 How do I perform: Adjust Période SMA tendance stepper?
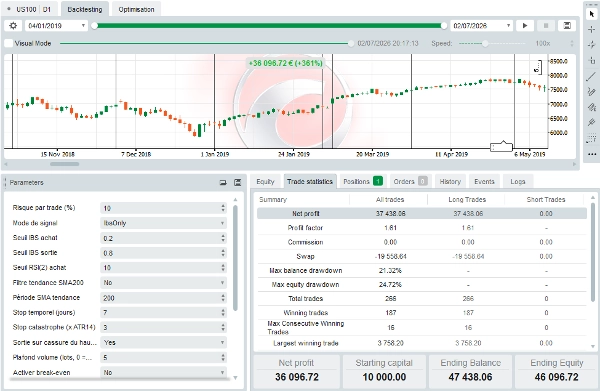[223, 298]
